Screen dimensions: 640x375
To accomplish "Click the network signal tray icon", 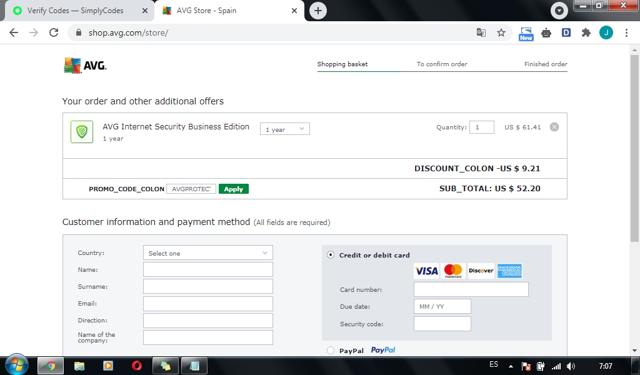I will click(556, 366).
